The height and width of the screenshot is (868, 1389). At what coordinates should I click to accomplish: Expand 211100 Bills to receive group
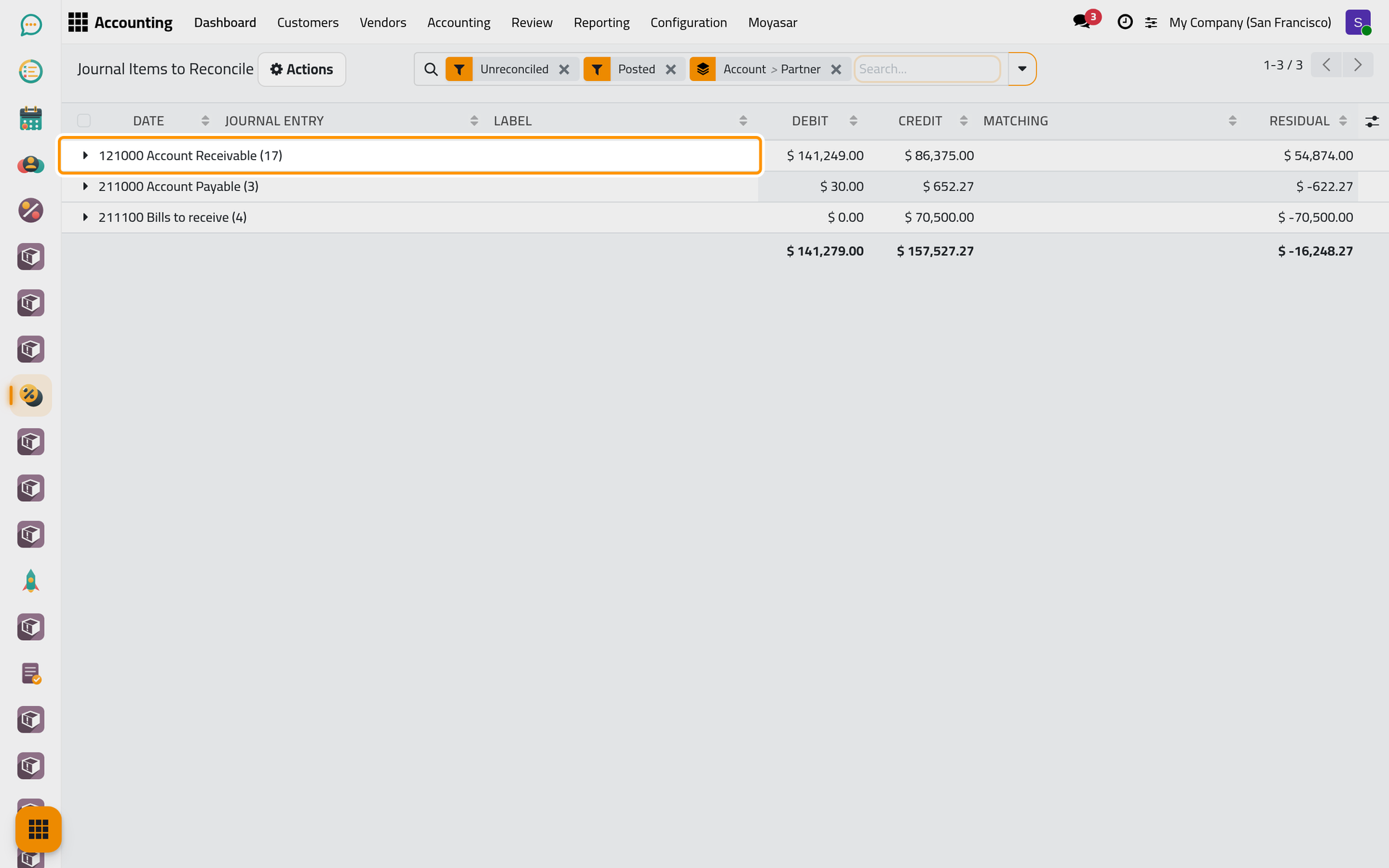(x=409, y=218)
